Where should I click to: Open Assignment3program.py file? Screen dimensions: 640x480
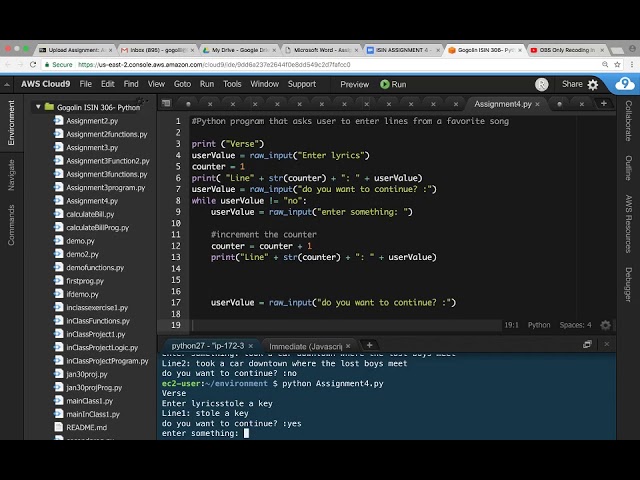click(106, 188)
